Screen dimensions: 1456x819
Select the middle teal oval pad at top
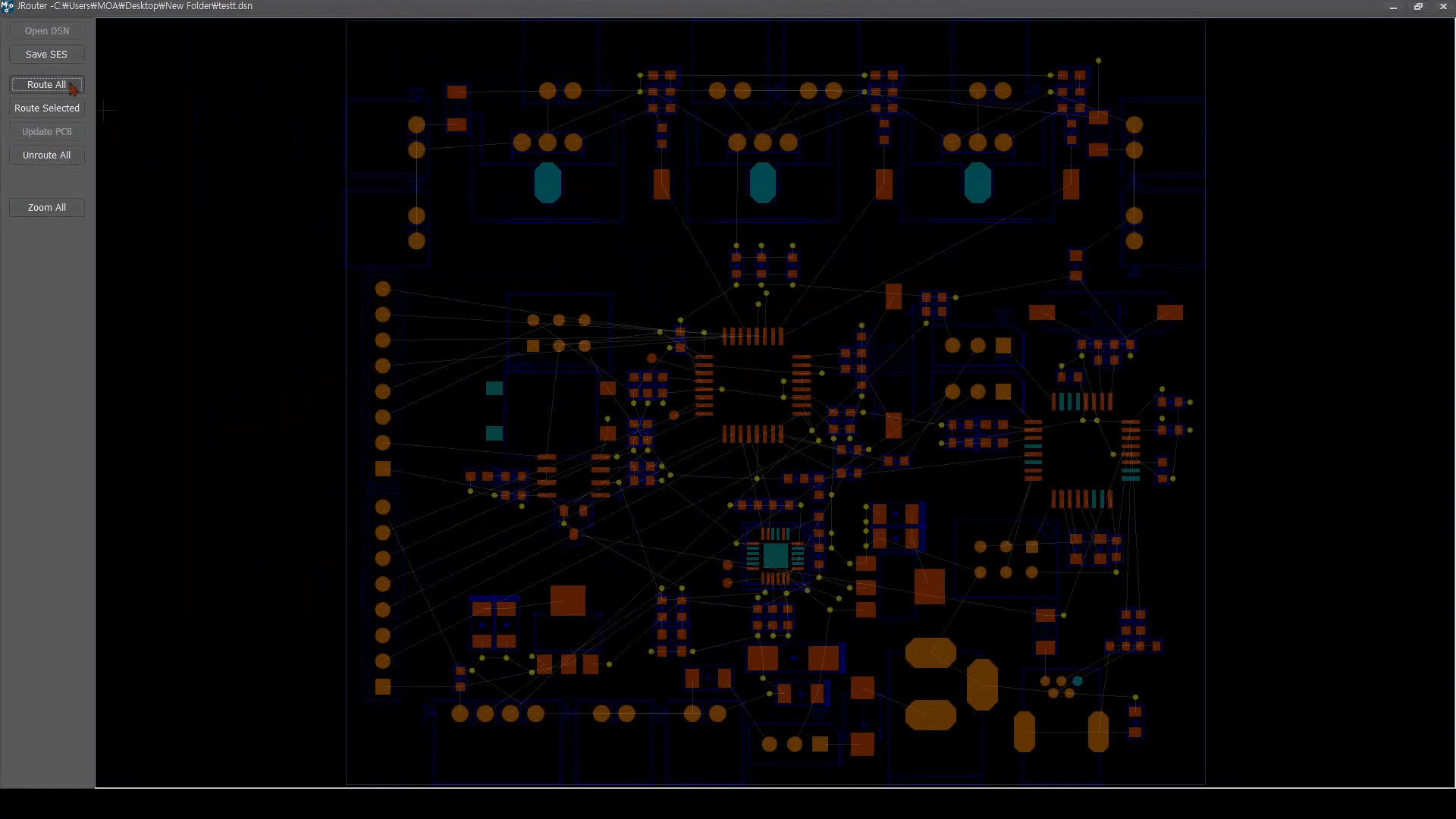coord(762,183)
